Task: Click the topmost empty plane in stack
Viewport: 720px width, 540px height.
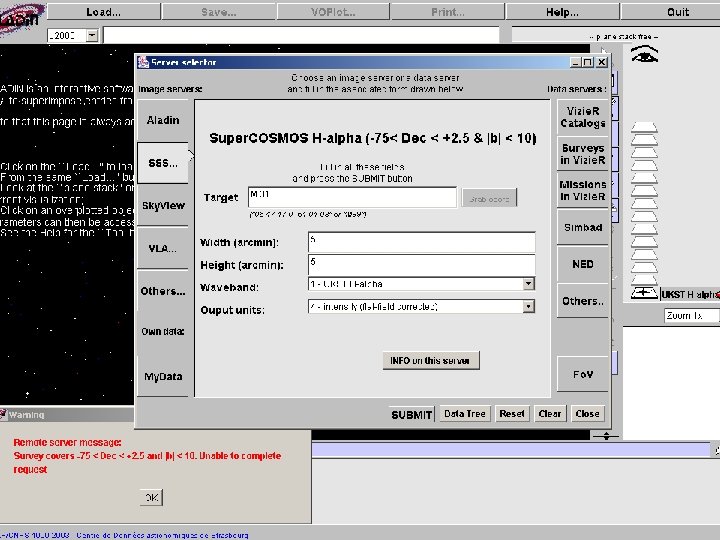Action: tap(644, 127)
